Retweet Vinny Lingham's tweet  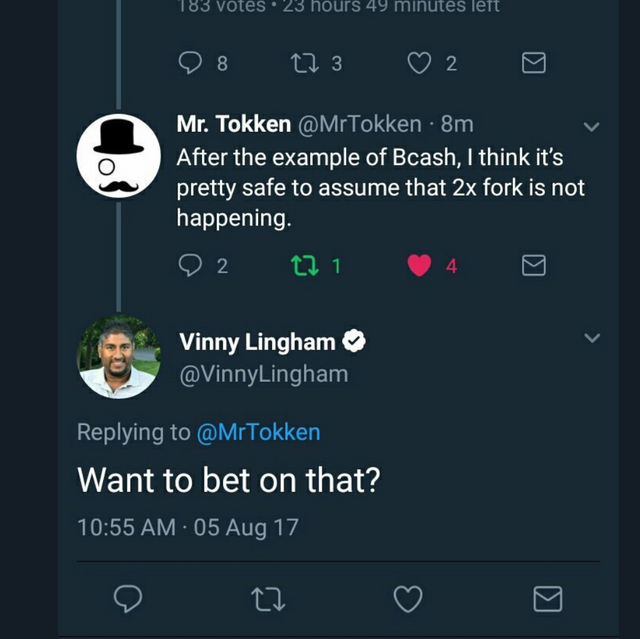point(267,599)
